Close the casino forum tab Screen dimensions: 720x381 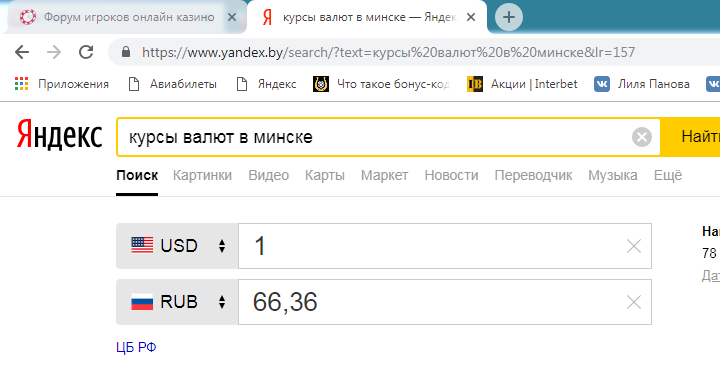(x=232, y=17)
